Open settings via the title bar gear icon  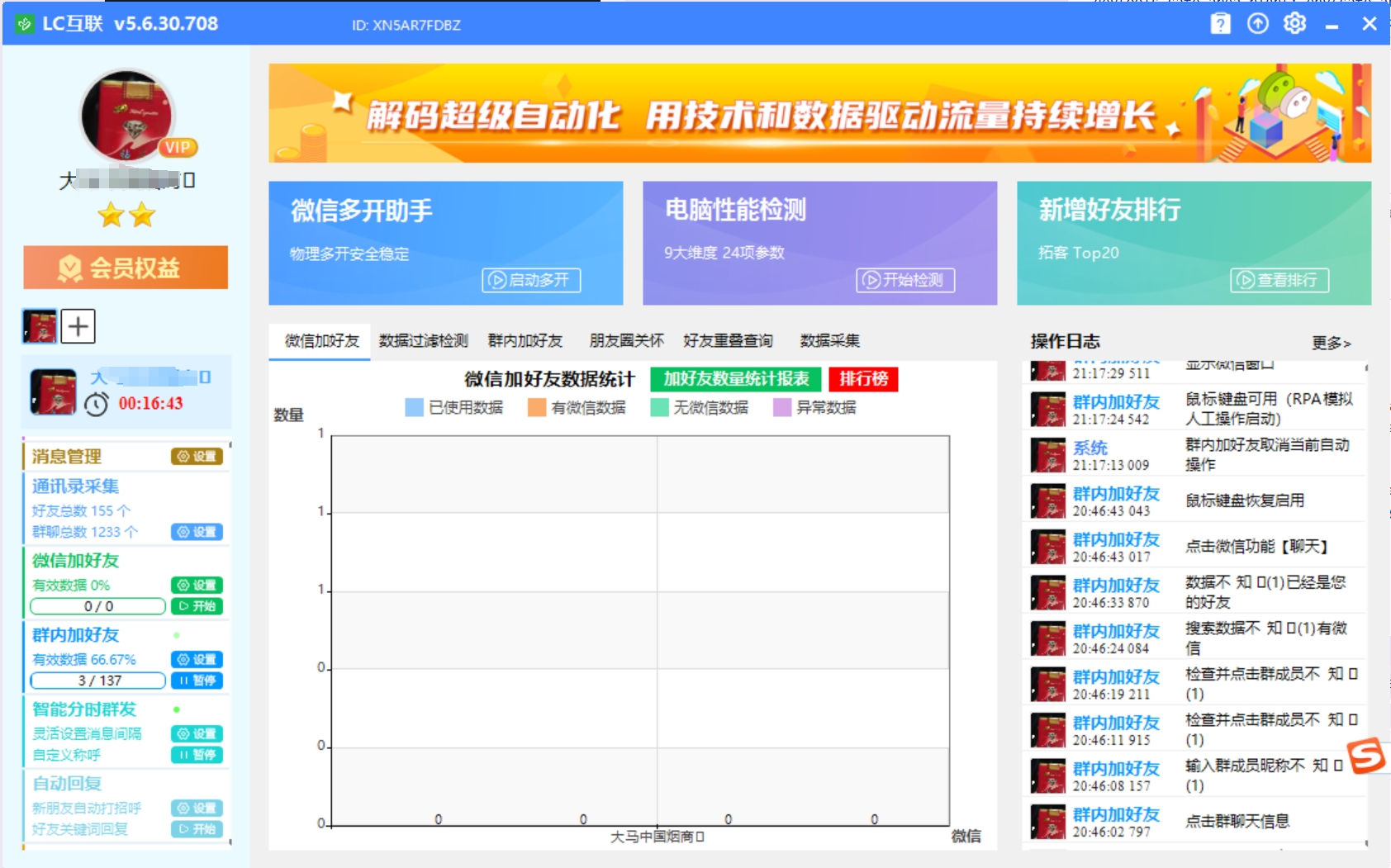1294,24
